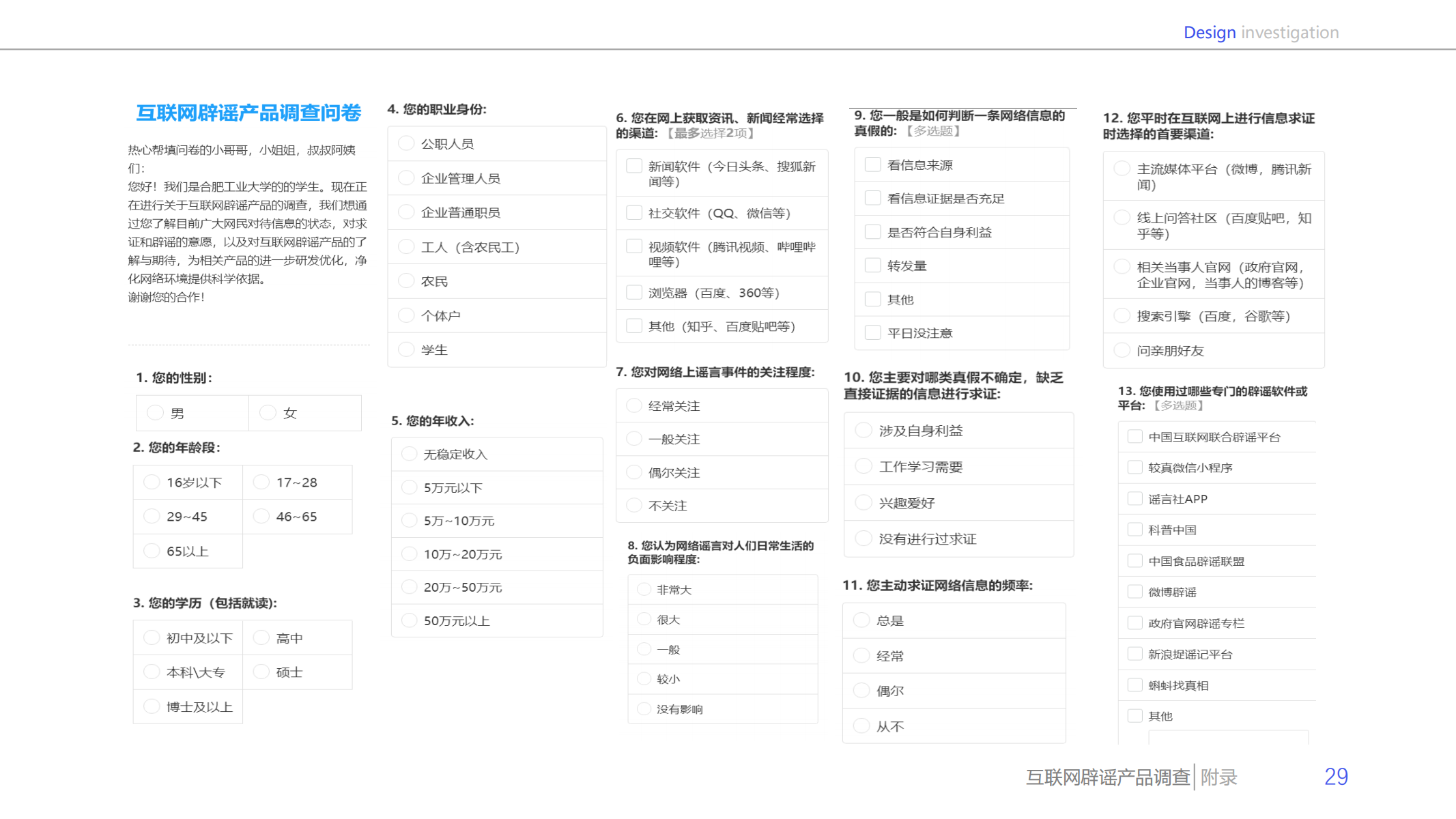Viewport: 1456px width, 819px height.
Task: Select 涉及自身利益 verification reason
Action: coord(862,429)
